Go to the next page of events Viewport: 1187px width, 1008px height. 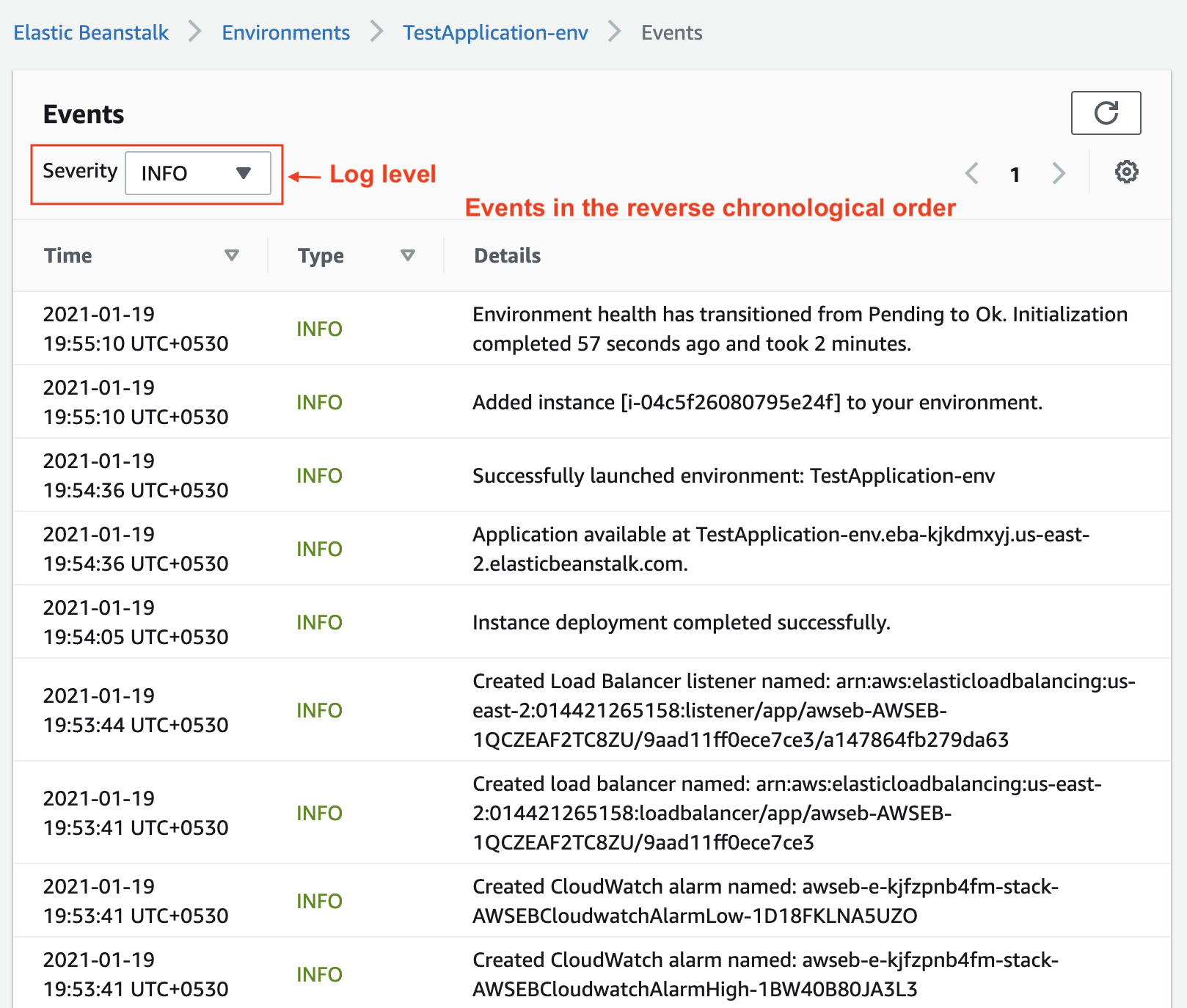[x=1059, y=174]
